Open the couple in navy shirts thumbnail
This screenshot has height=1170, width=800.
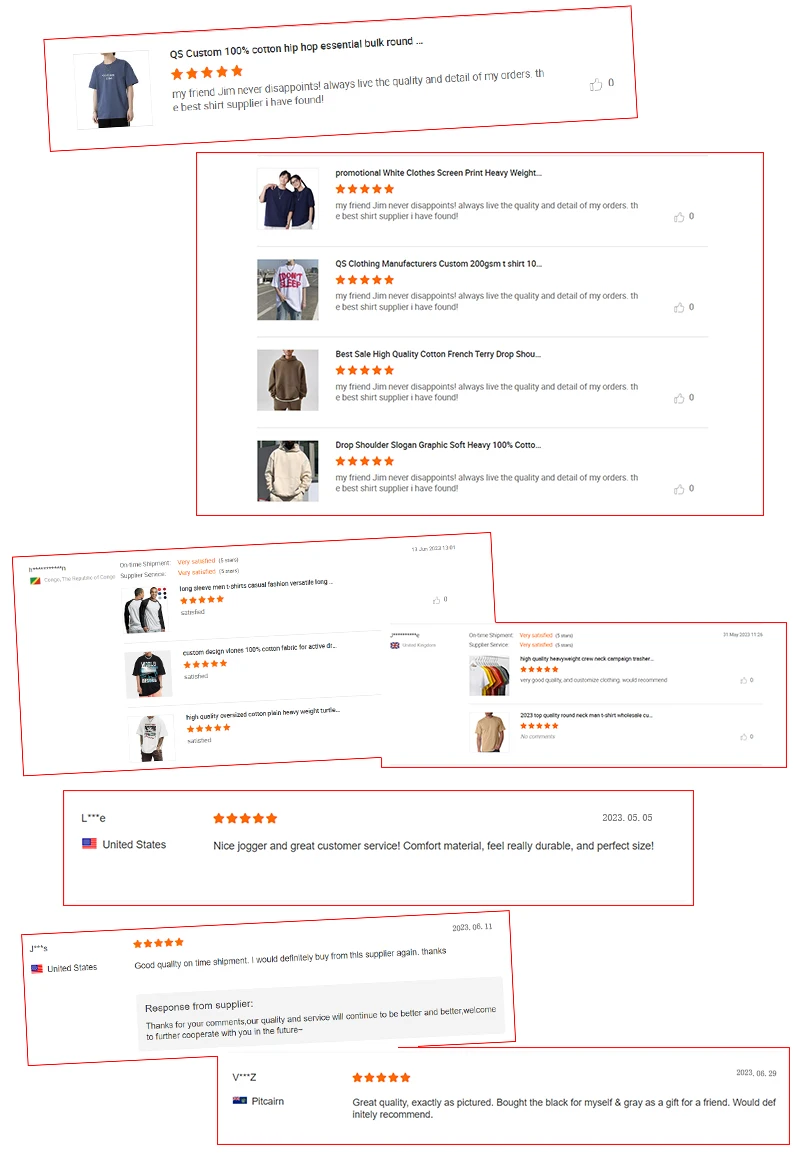pyautogui.click(x=287, y=198)
